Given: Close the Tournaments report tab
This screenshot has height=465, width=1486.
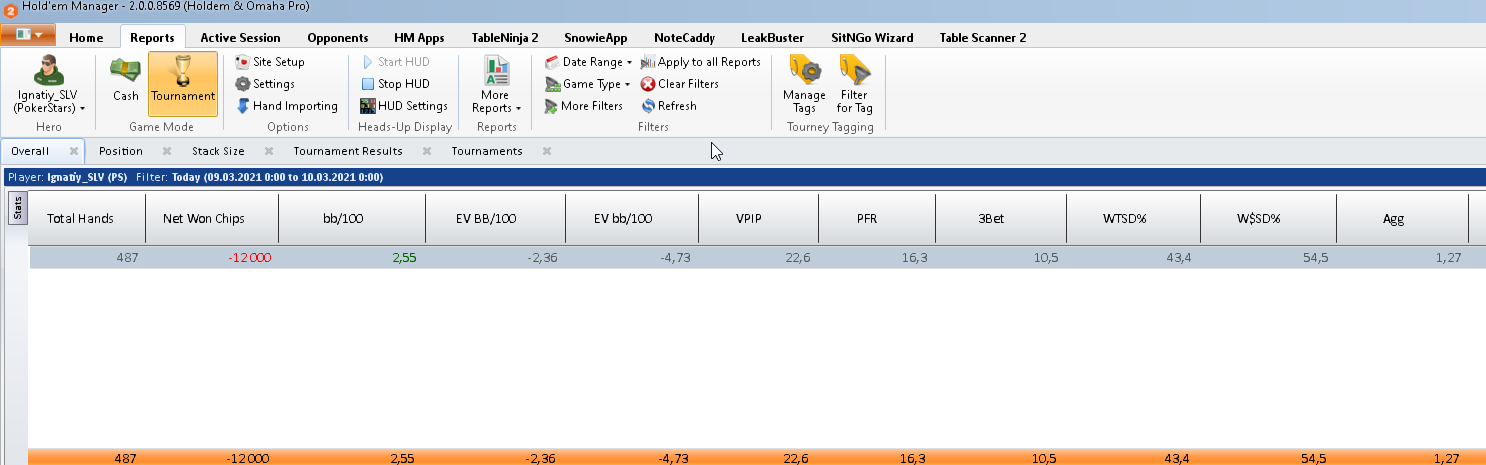Looking at the screenshot, I should (x=547, y=151).
